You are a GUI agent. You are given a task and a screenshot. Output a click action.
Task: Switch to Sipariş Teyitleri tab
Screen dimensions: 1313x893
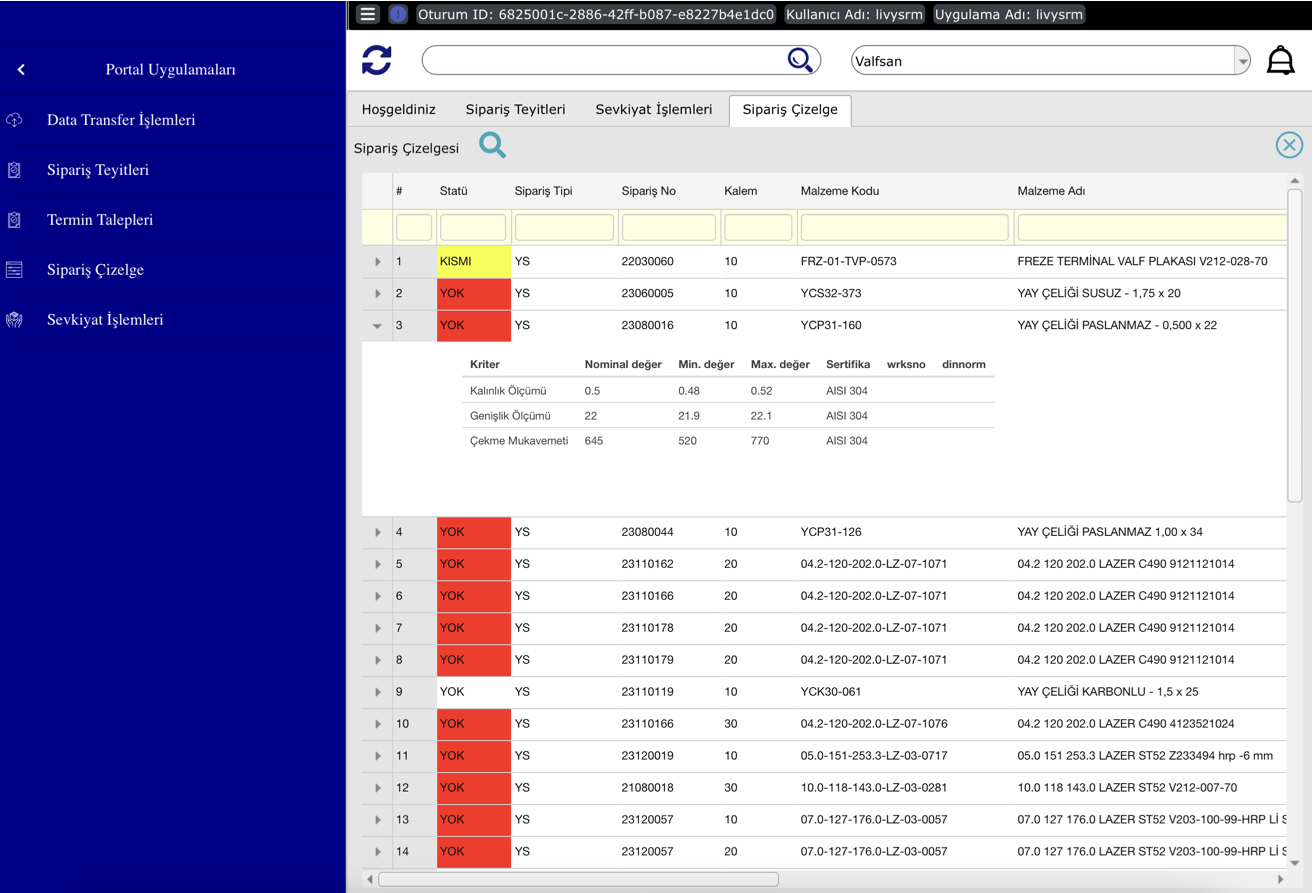[515, 110]
